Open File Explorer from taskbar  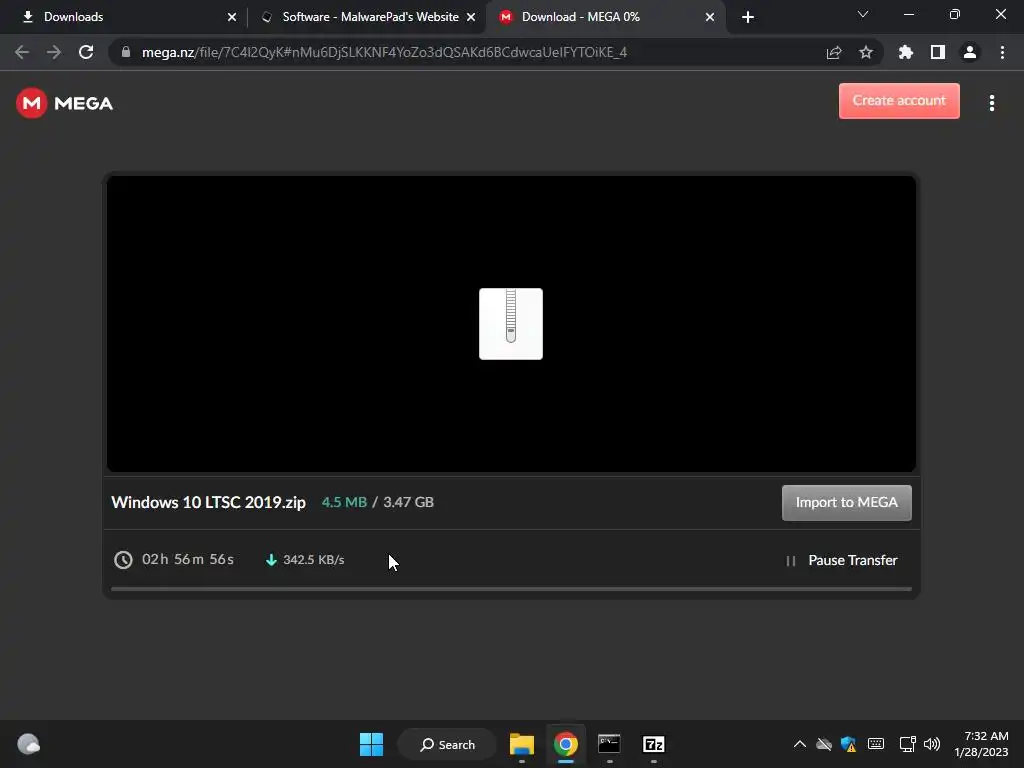pos(522,744)
